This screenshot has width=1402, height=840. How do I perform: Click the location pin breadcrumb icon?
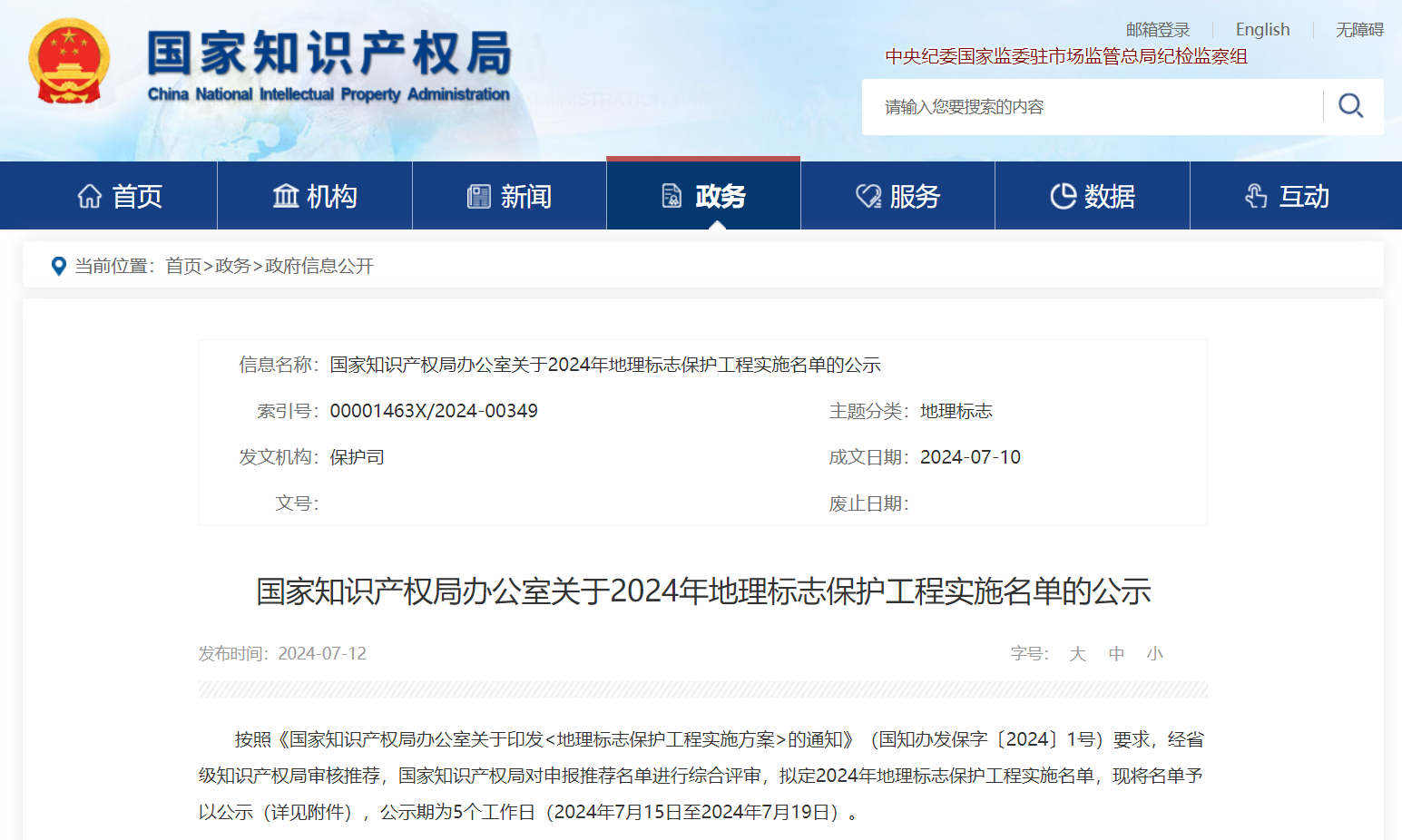point(59,266)
